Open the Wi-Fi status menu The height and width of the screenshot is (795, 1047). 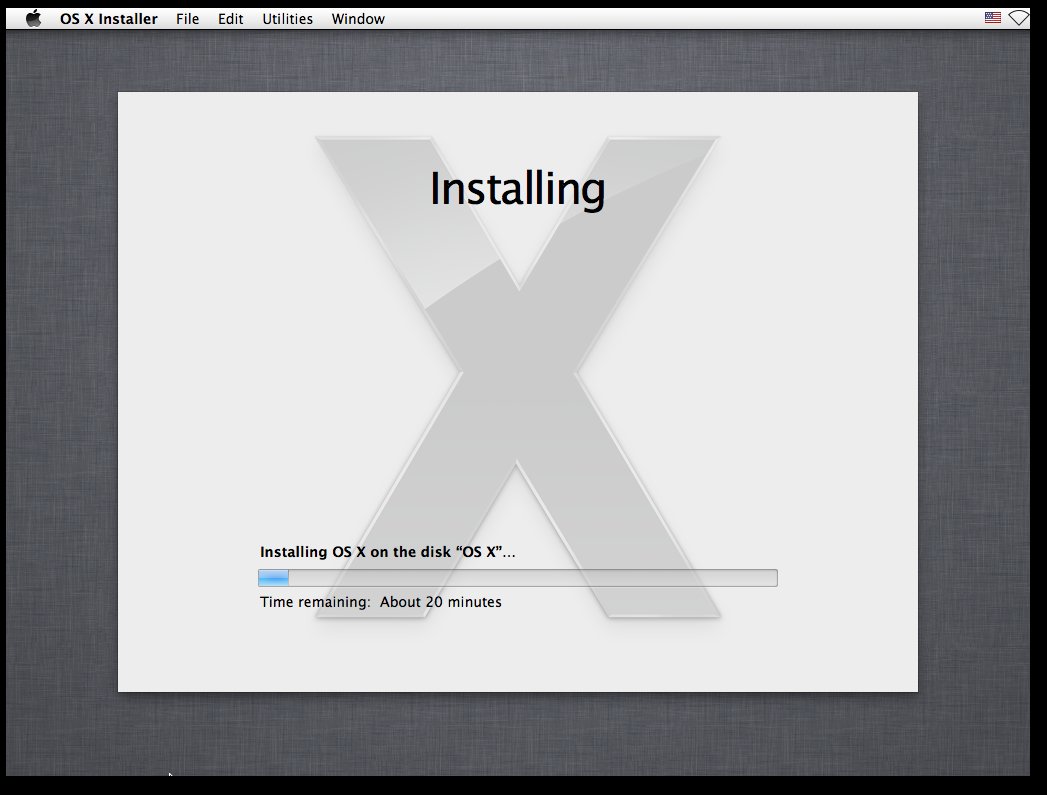click(x=1018, y=18)
